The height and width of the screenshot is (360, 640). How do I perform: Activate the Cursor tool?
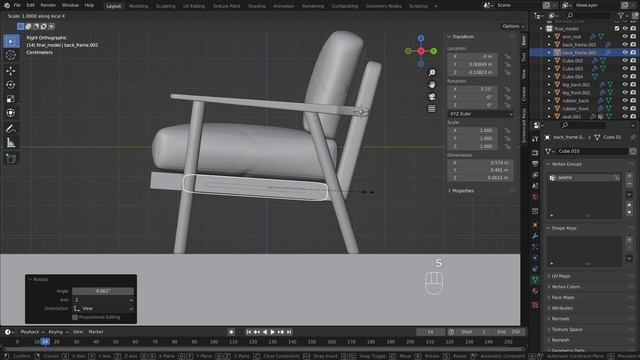(11, 55)
